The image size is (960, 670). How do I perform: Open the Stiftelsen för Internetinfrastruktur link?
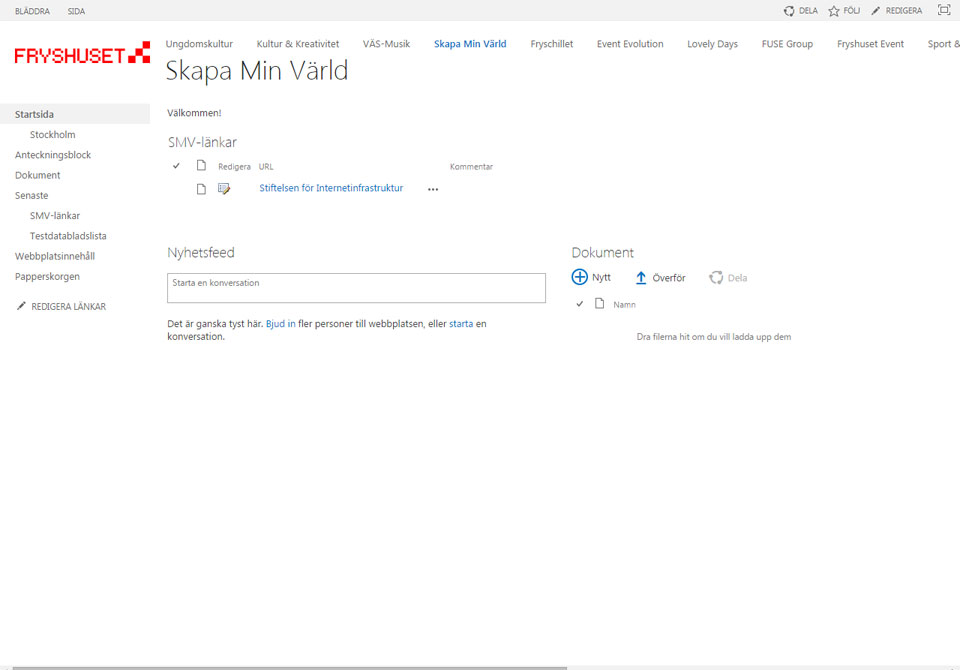pyautogui.click(x=331, y=188)
